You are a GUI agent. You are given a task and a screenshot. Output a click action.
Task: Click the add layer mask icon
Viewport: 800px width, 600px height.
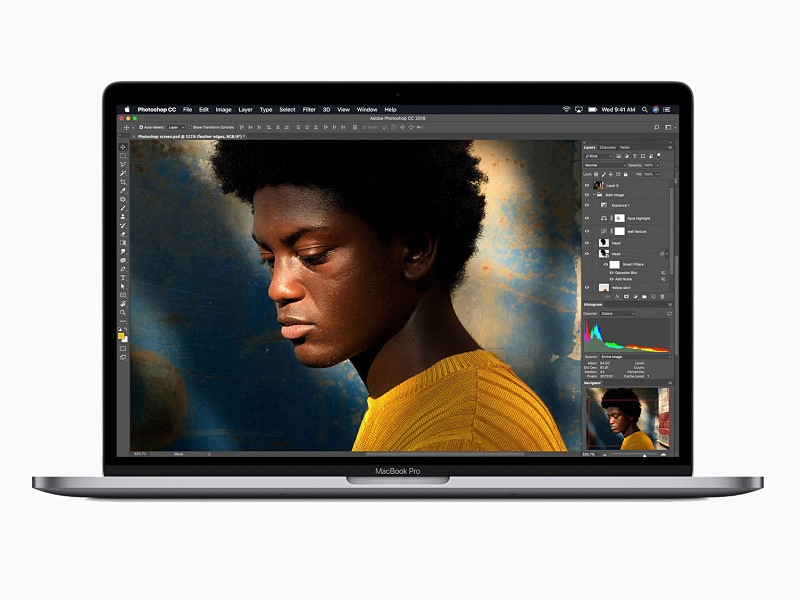point(627,296)
